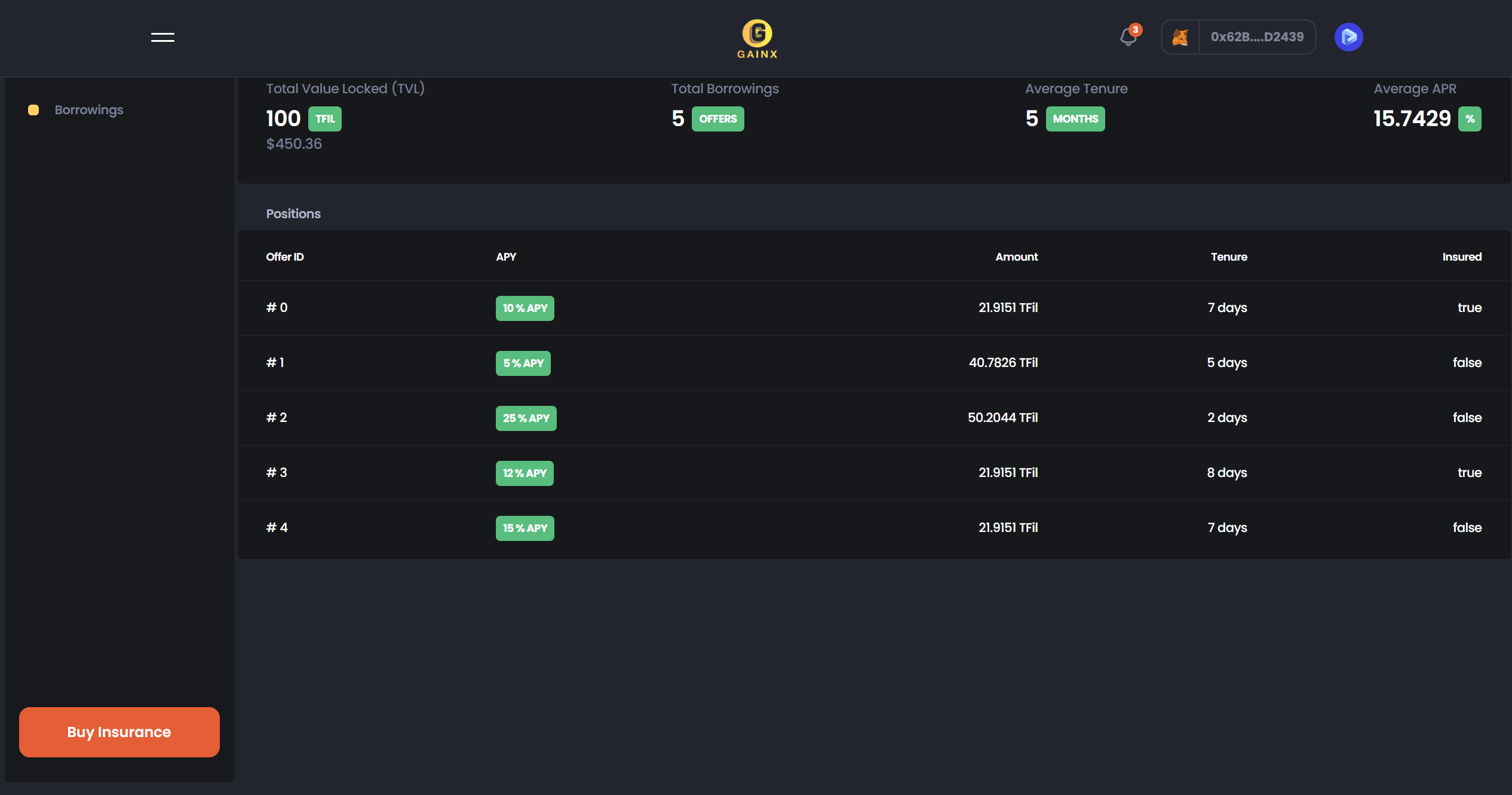Click the wallet address 0x62B....D2439

1257,37
